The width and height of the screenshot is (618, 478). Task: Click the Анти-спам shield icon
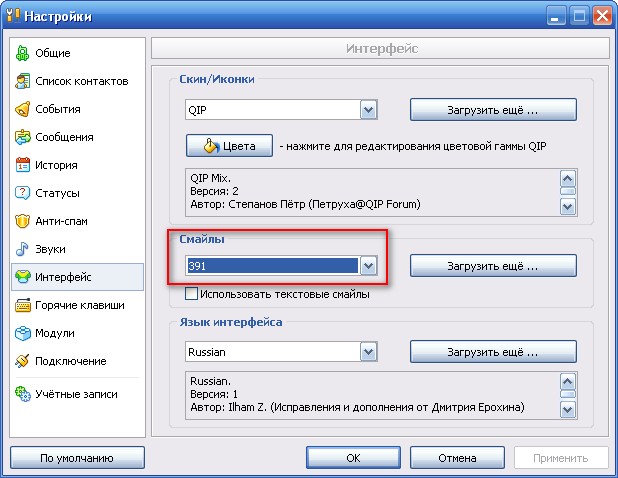[x=22, y=221]
